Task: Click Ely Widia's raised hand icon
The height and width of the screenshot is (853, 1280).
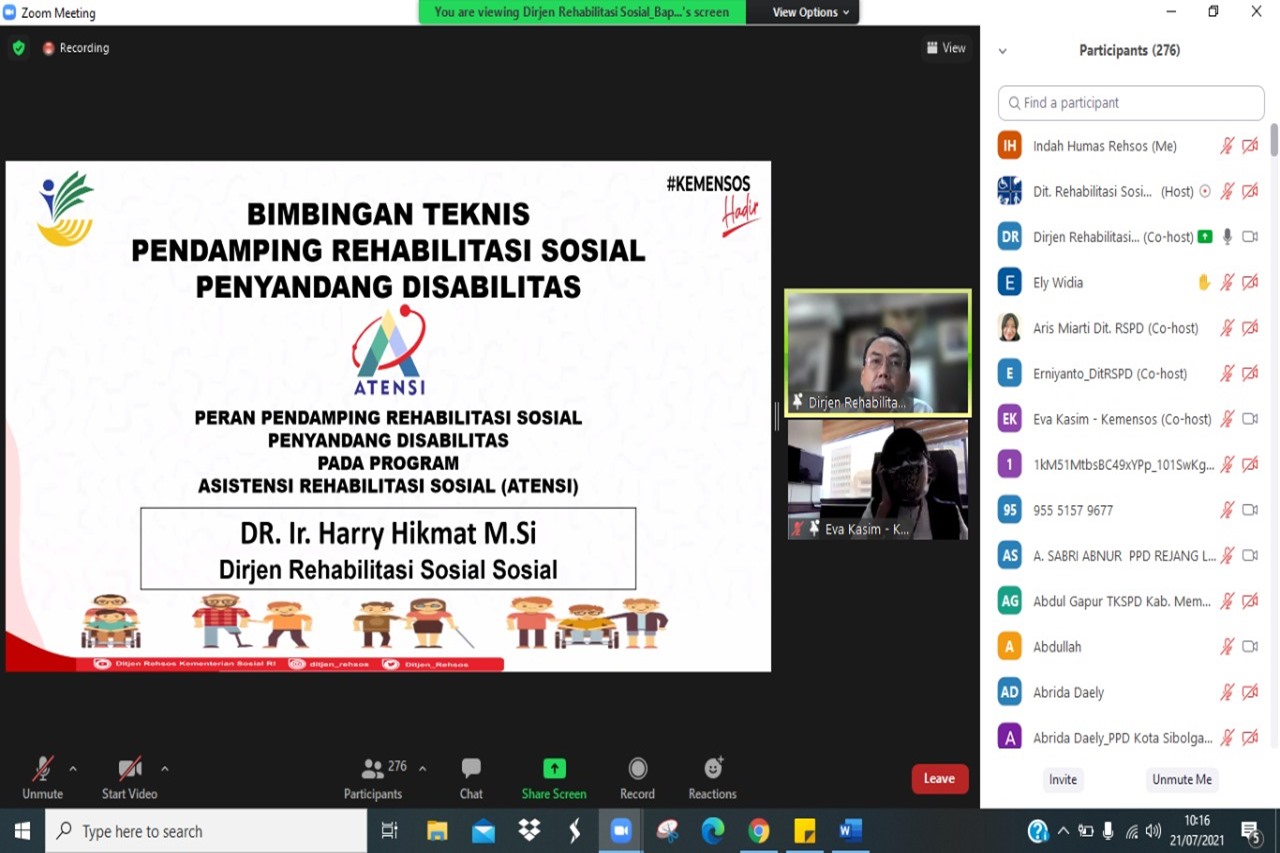Action: [x=1205, y=283]
